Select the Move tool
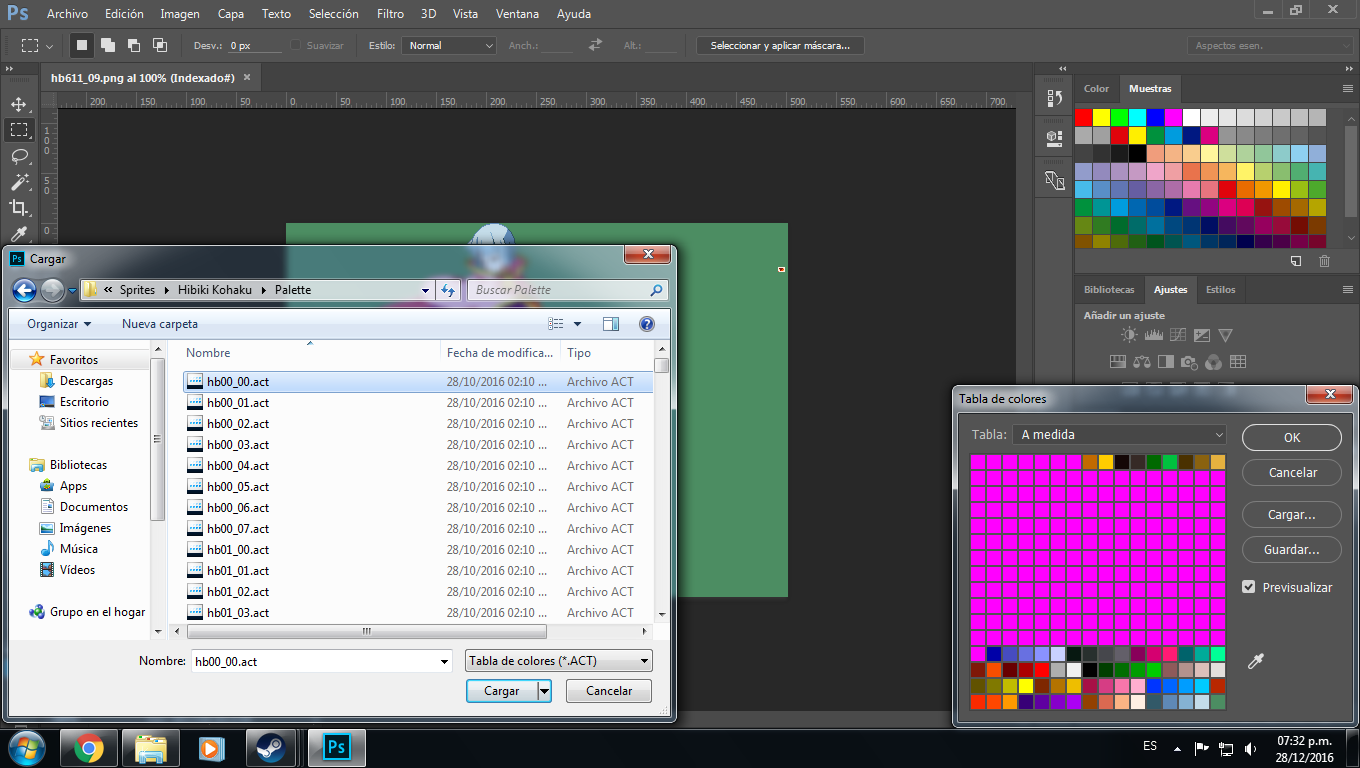The height and width of the screenshot is (768, 1360). pyautogui.click(x=19, y=104)
